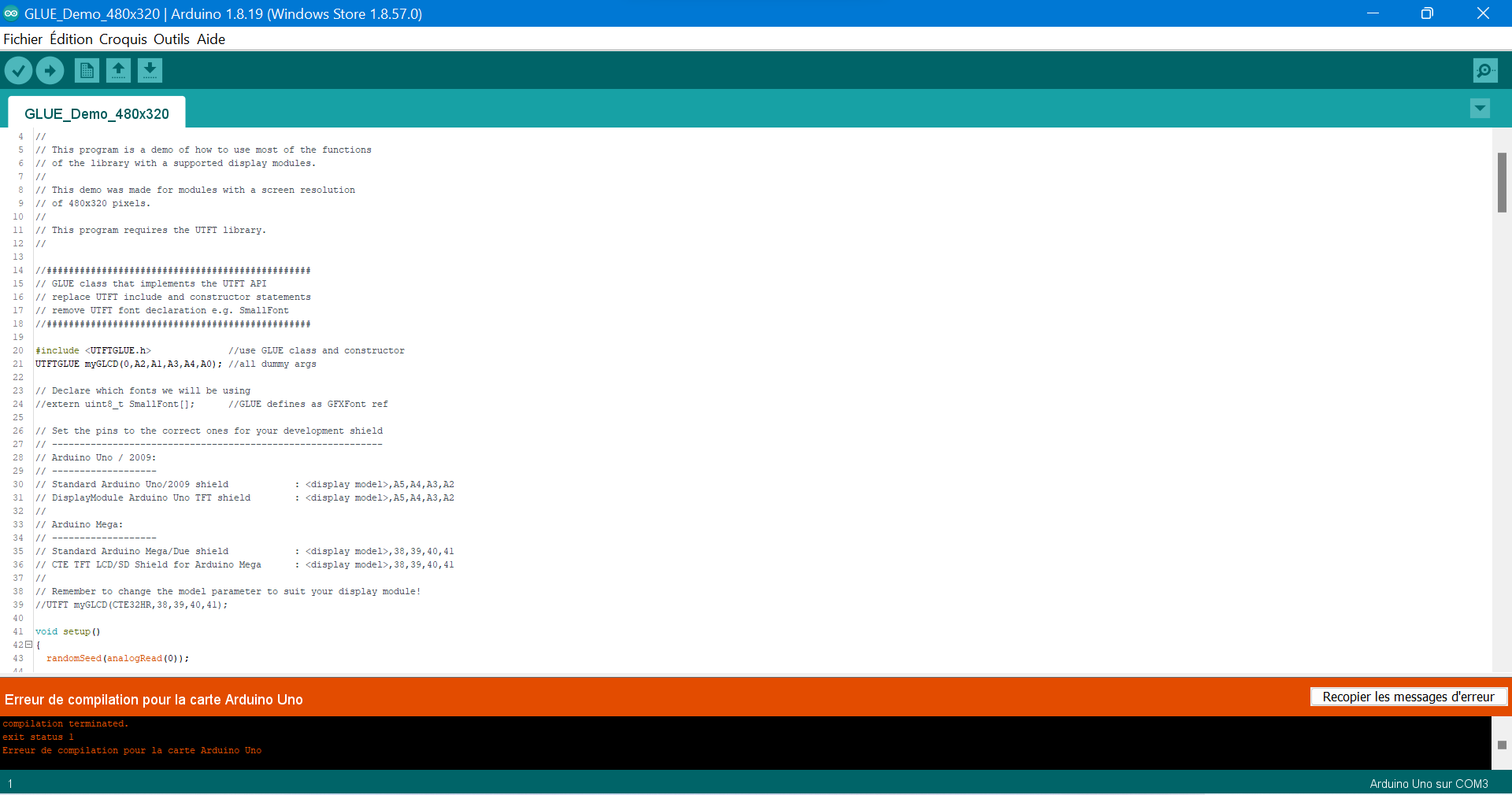Click the editor vertical scrollbar thumb

tap(1502, 183)
